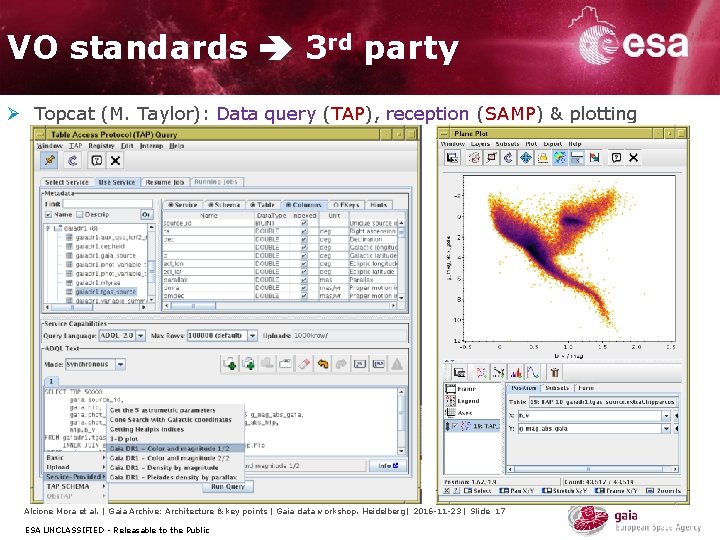Click the first add tab icon in ADQL toolbar

(230, 364)
